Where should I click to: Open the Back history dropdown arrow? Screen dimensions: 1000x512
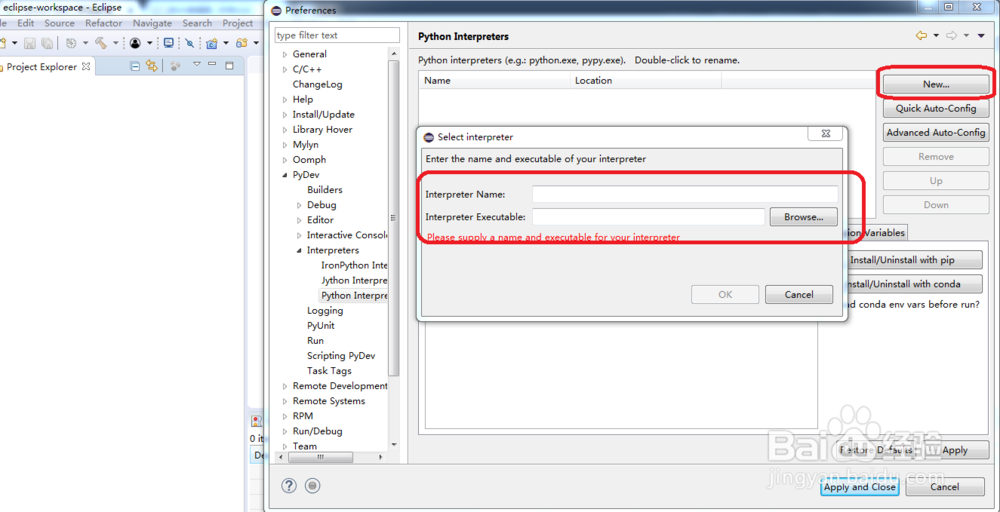pos(936,36)
